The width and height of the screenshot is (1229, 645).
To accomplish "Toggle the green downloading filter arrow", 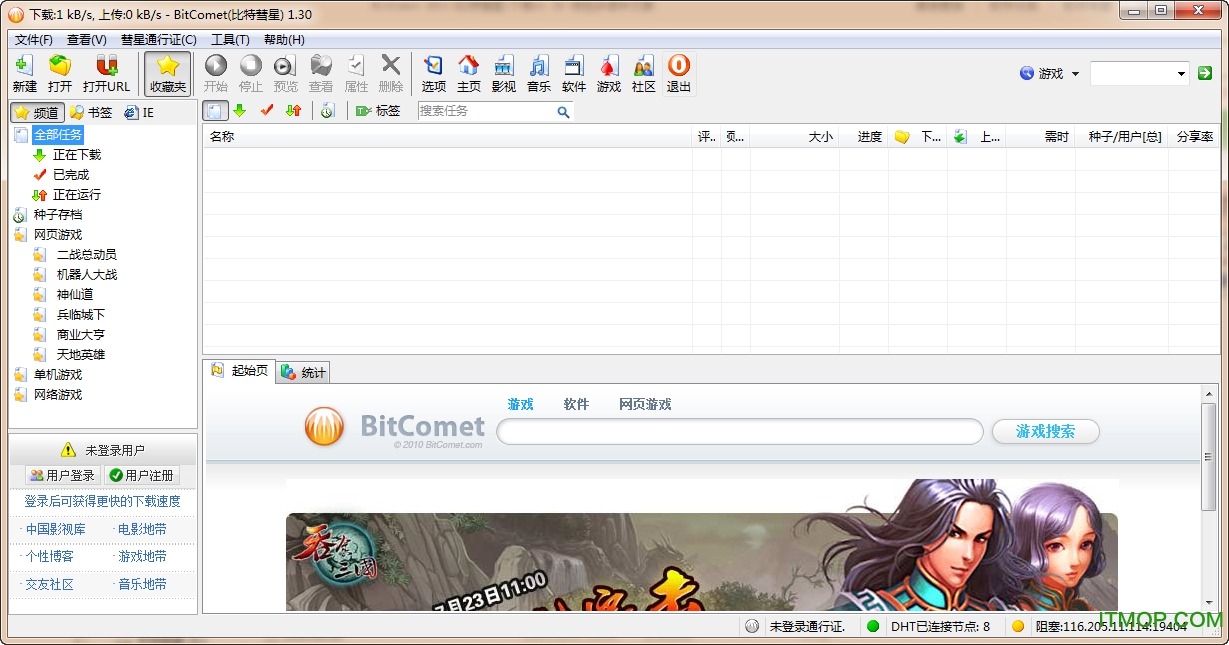I will tap(240, 111).
